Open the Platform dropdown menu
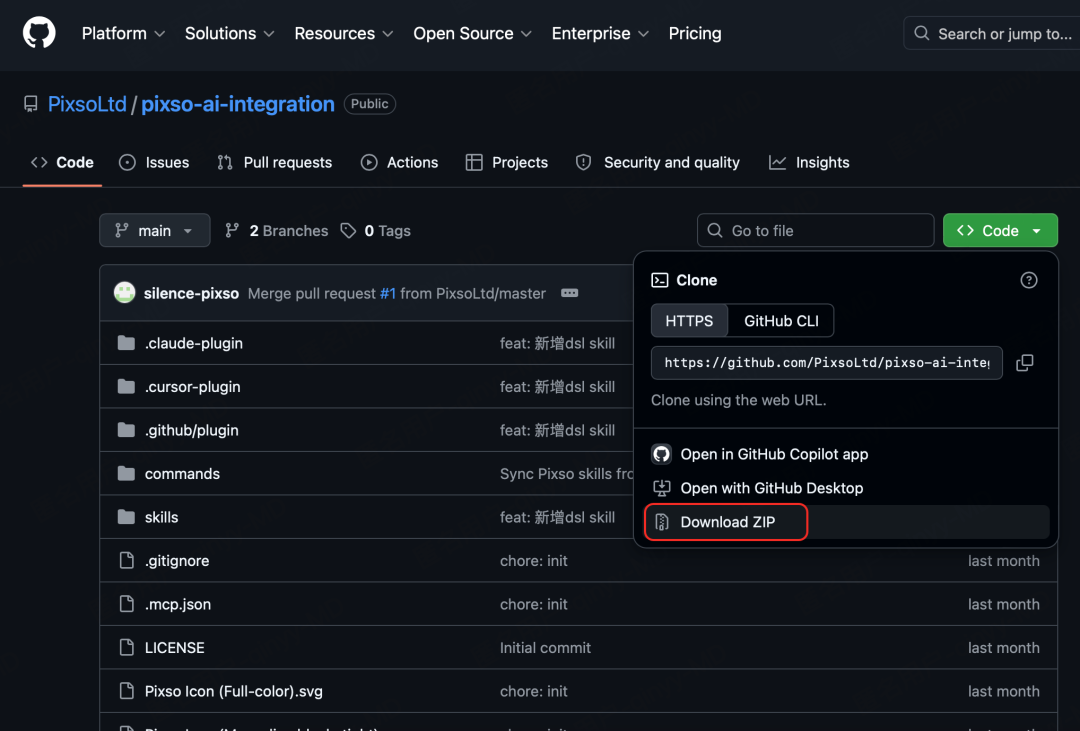This screenshot has height=731, width=1080. coord(123,33)
